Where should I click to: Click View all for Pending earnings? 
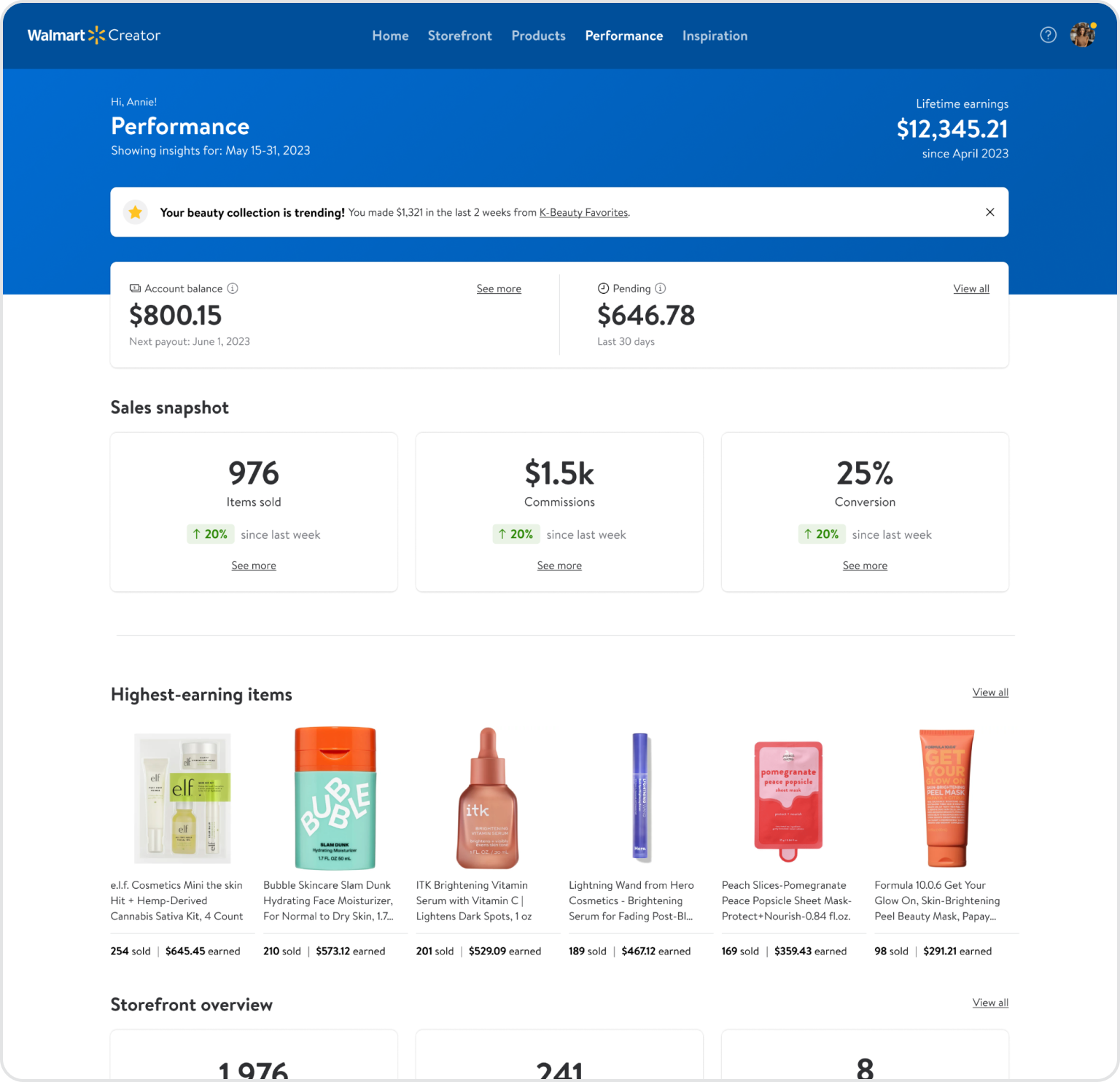971,289
